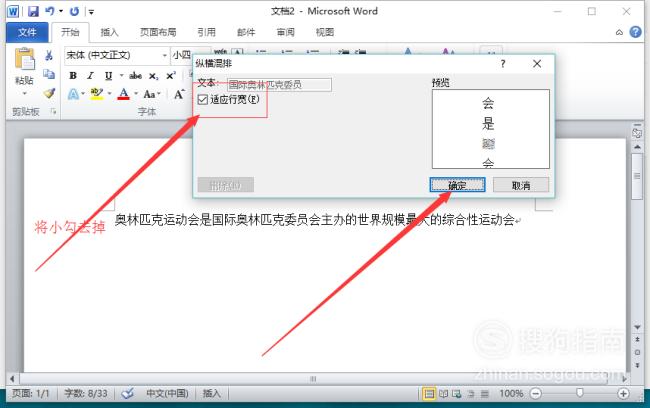Open clipboard pane launcher (剪贴板)
Screen dimensions: 650x408
[53, 111]
